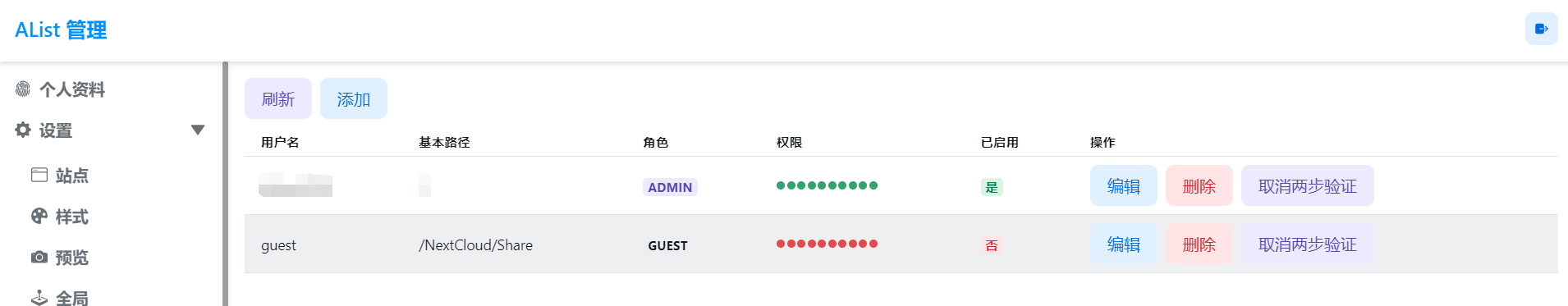Click the palette icon beside 样式
This screenshot has width=1568, height=306.
[39, 216]
